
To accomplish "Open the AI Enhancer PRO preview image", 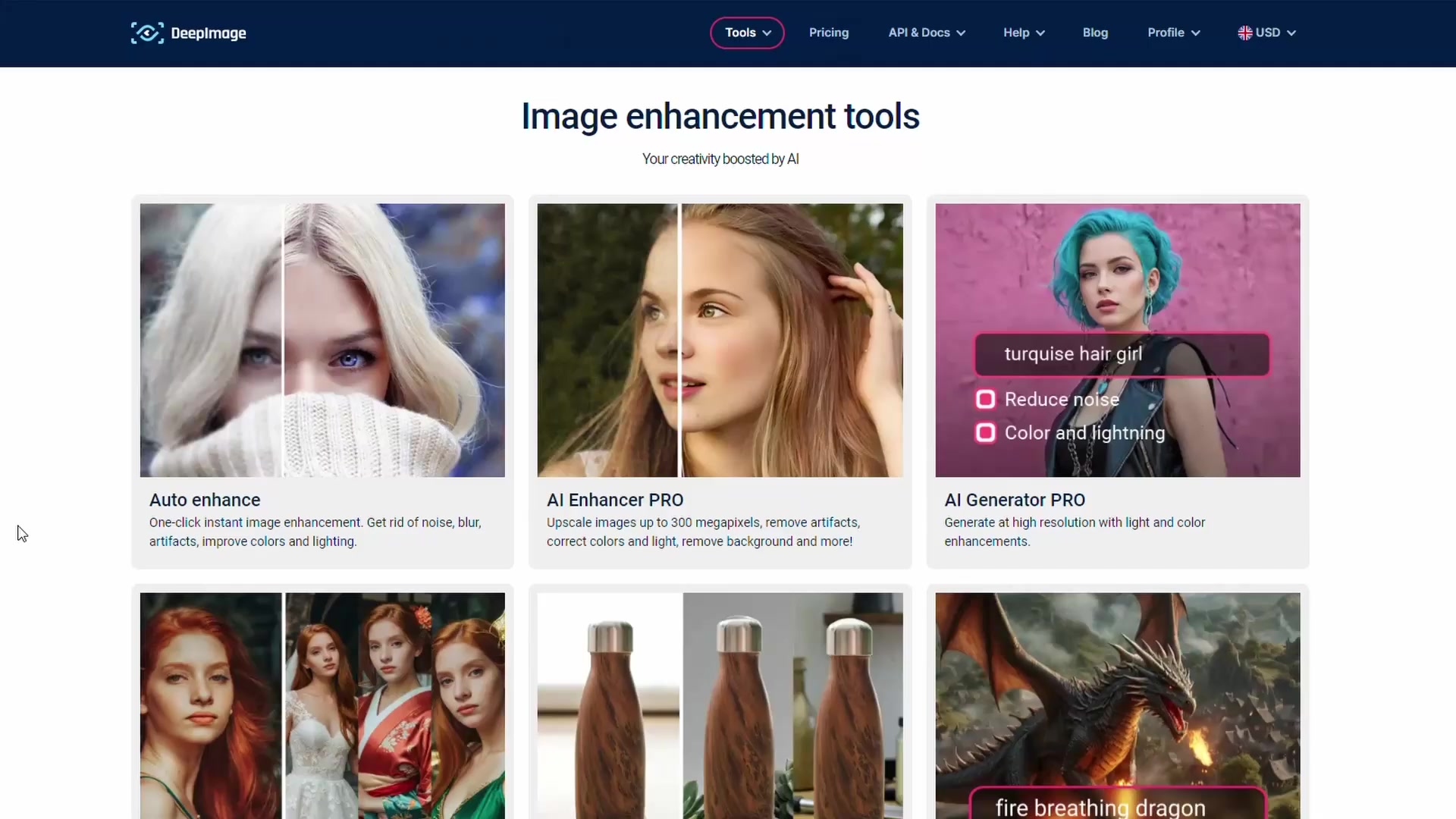I will pyautogui.click(x=720, y=340).
